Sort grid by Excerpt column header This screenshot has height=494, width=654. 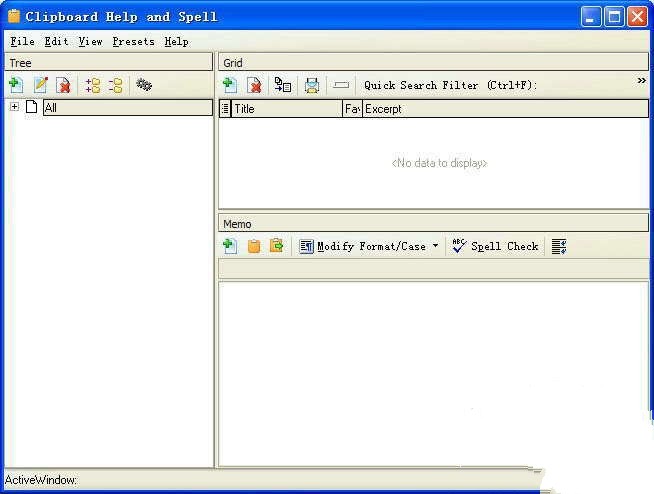click(x=506, y=109)
